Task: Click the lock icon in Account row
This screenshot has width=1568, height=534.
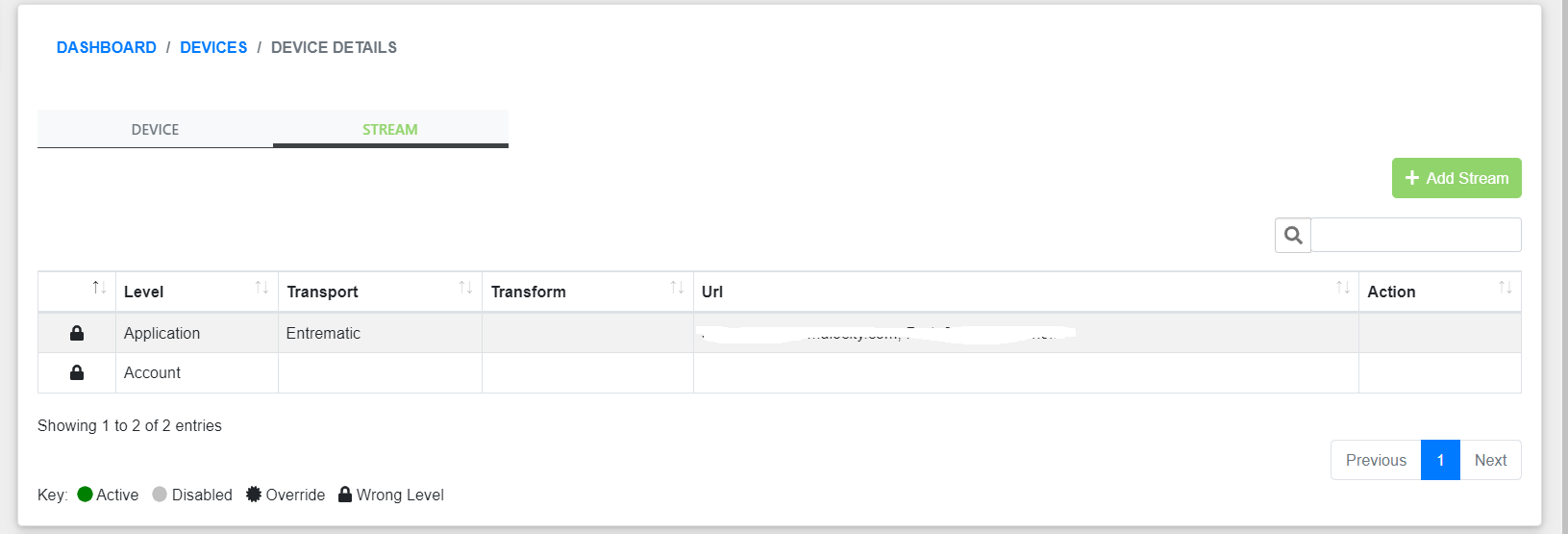Action: coord(77,372)
